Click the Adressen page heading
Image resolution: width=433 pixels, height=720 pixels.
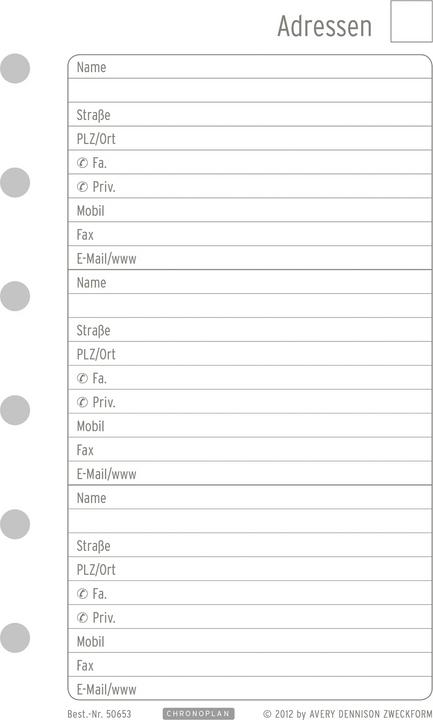(325, 26)
